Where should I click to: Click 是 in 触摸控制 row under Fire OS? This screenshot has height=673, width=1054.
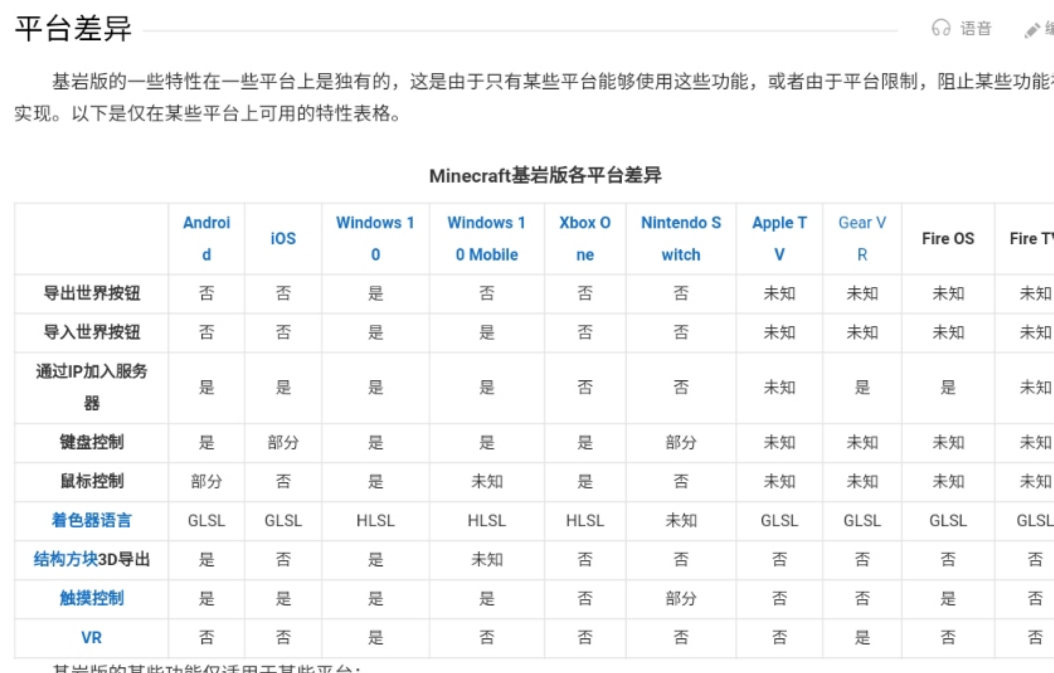(948, 598)
